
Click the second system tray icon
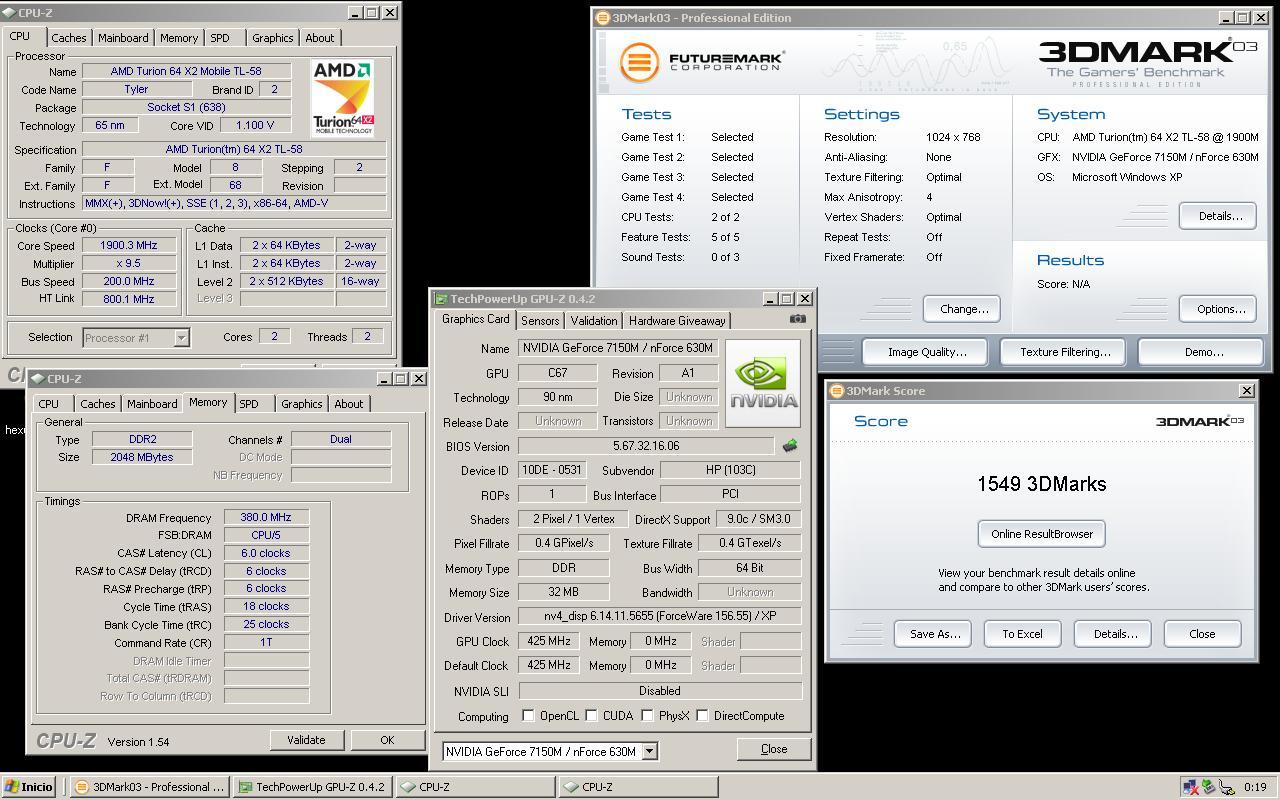1207,787
